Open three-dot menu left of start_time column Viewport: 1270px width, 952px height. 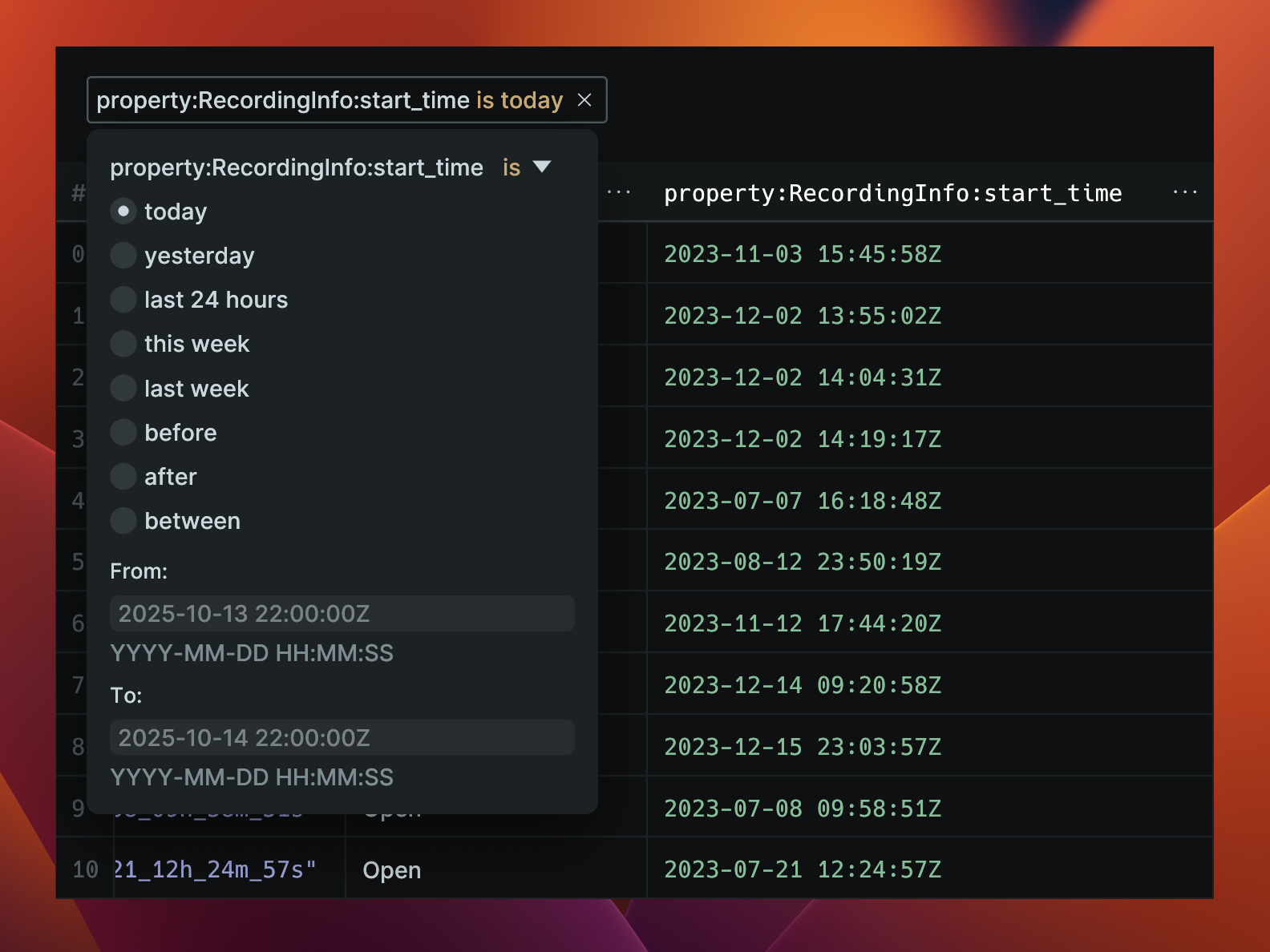coord(619,192)
